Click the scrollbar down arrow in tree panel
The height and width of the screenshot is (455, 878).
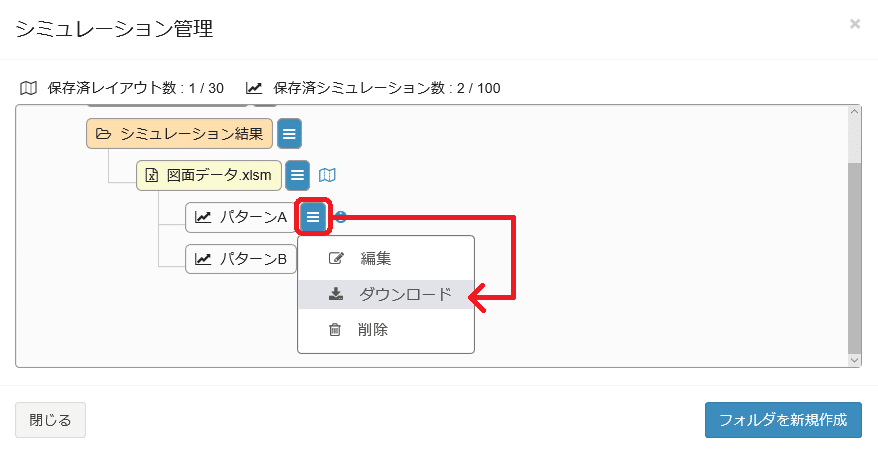pos(854,360)
